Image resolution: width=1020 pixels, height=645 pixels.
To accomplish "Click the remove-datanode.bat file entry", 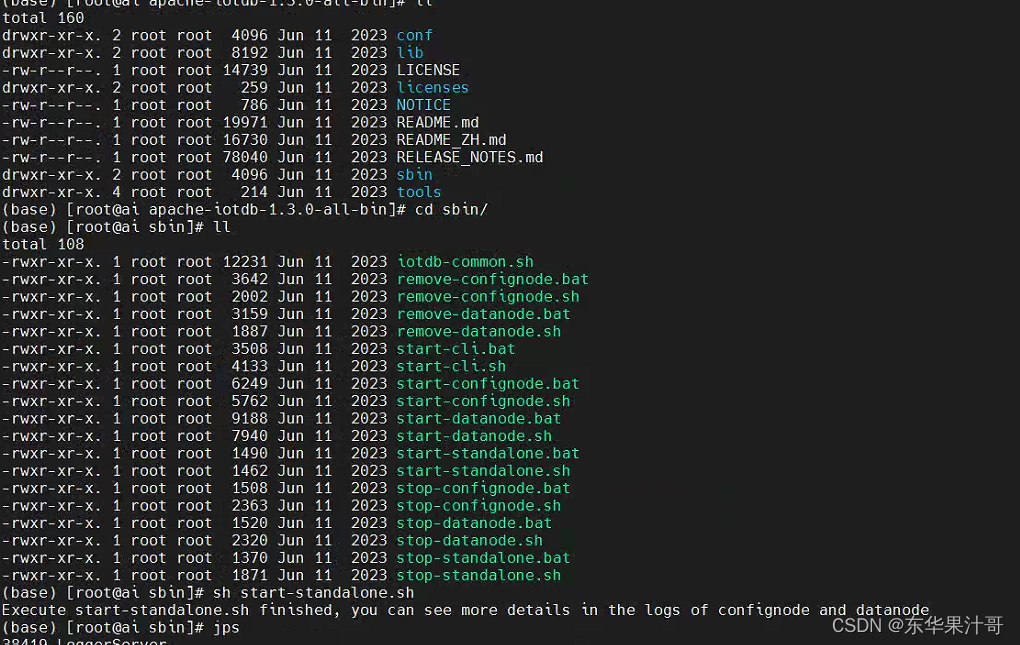I will [x=483, y=313].
